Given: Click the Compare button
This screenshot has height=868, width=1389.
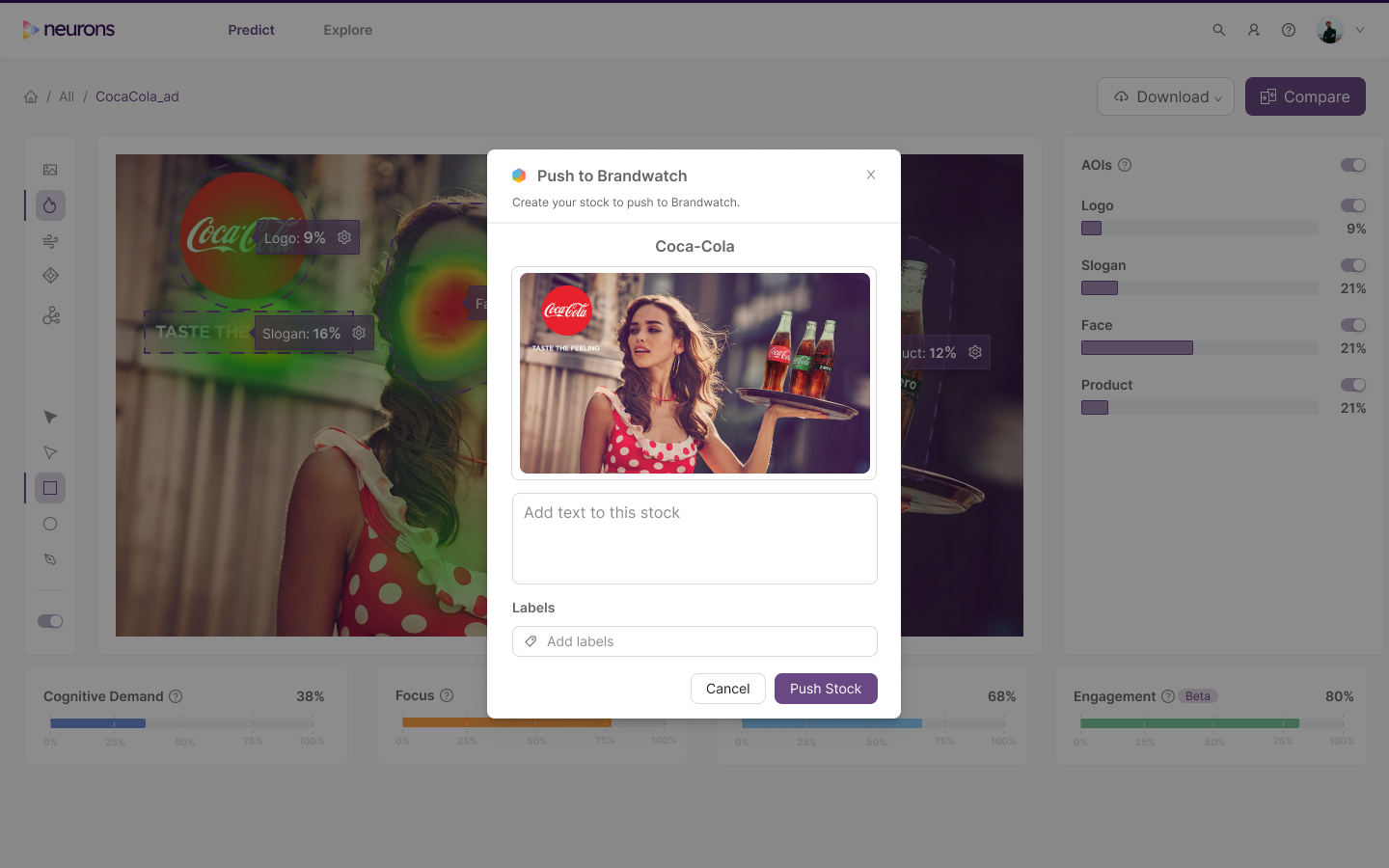Looking at the screenshot, I should 1305,96.
